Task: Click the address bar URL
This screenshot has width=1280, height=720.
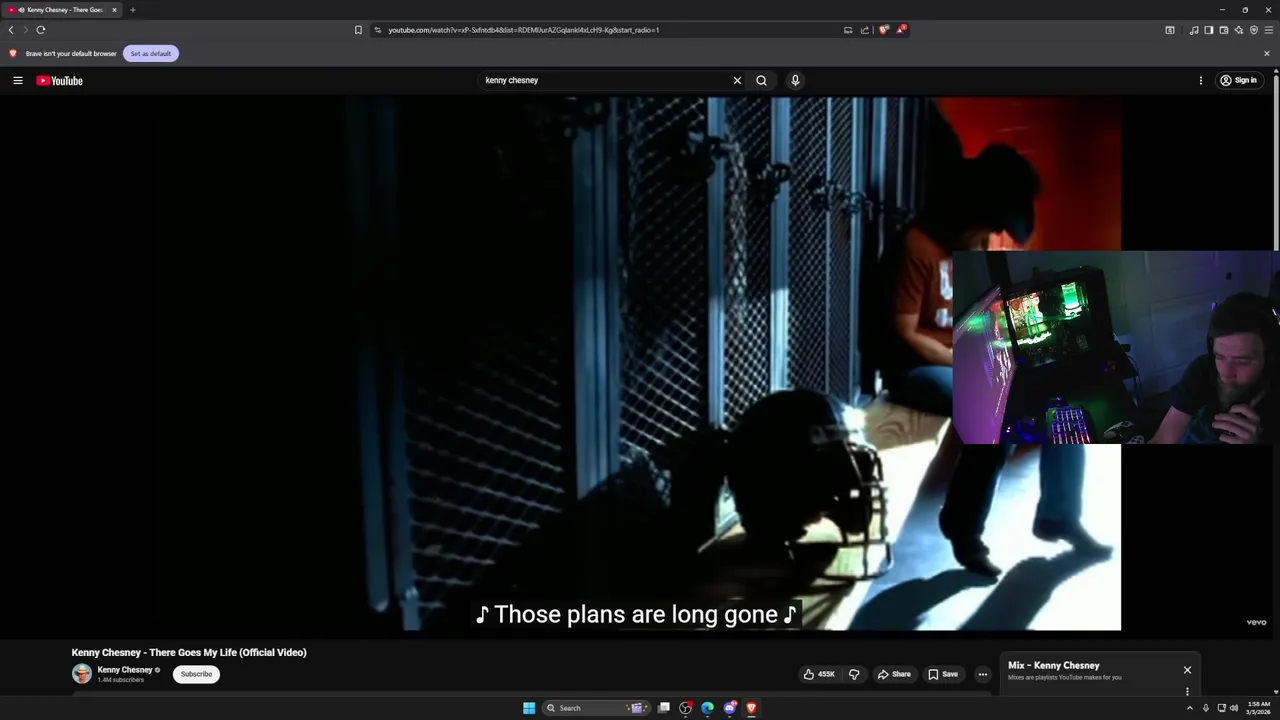Action: coord(523,30)
